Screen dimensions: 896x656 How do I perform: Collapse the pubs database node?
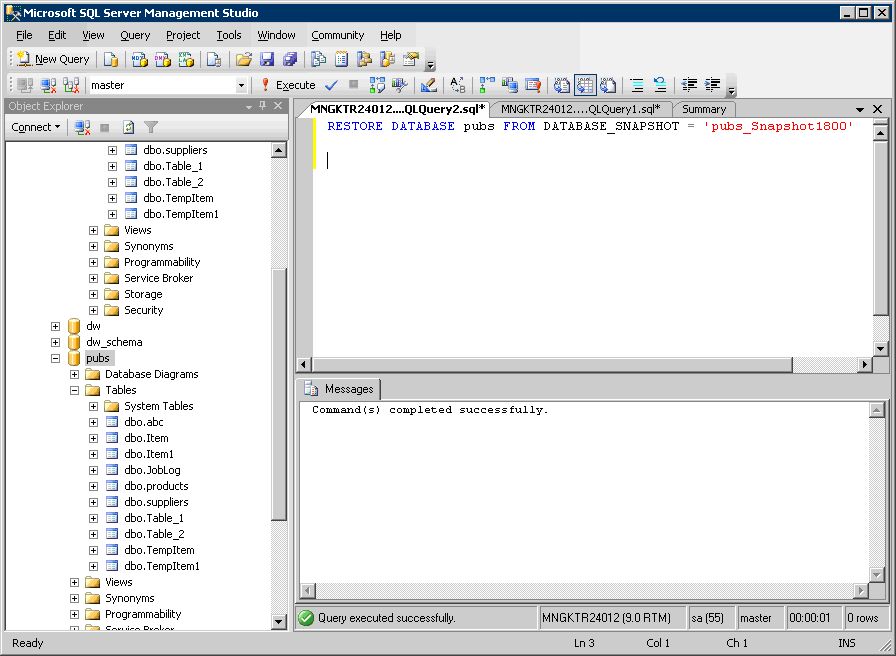coord(56,358)
